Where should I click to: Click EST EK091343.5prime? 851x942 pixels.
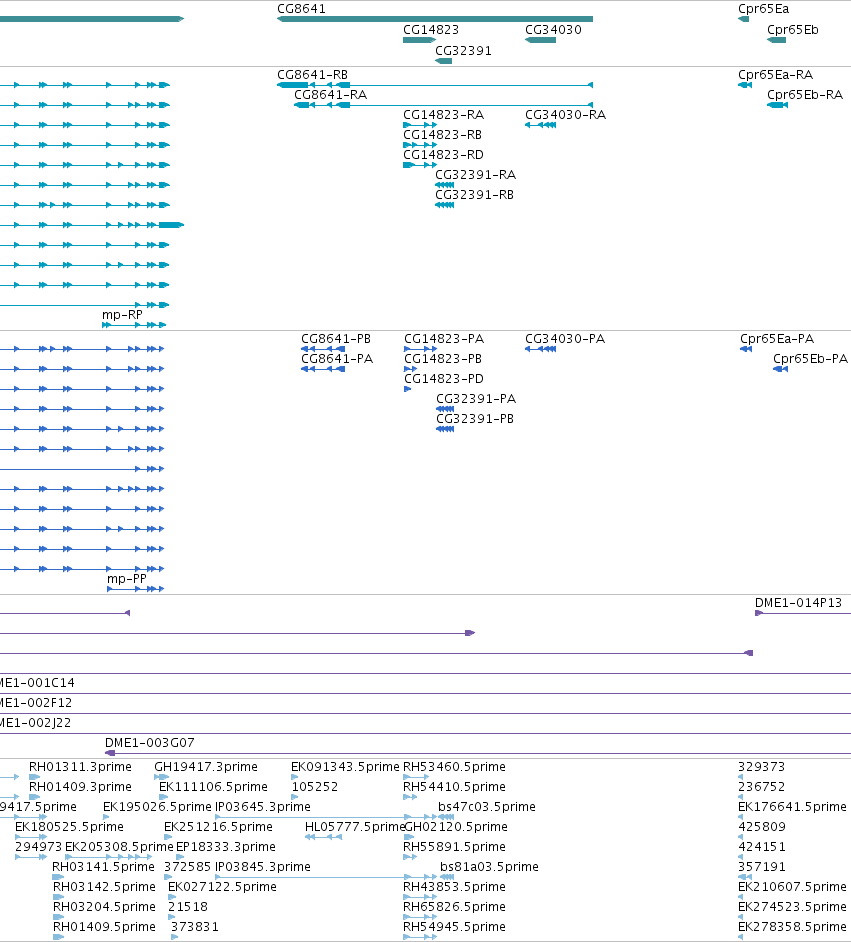point(345,767)
